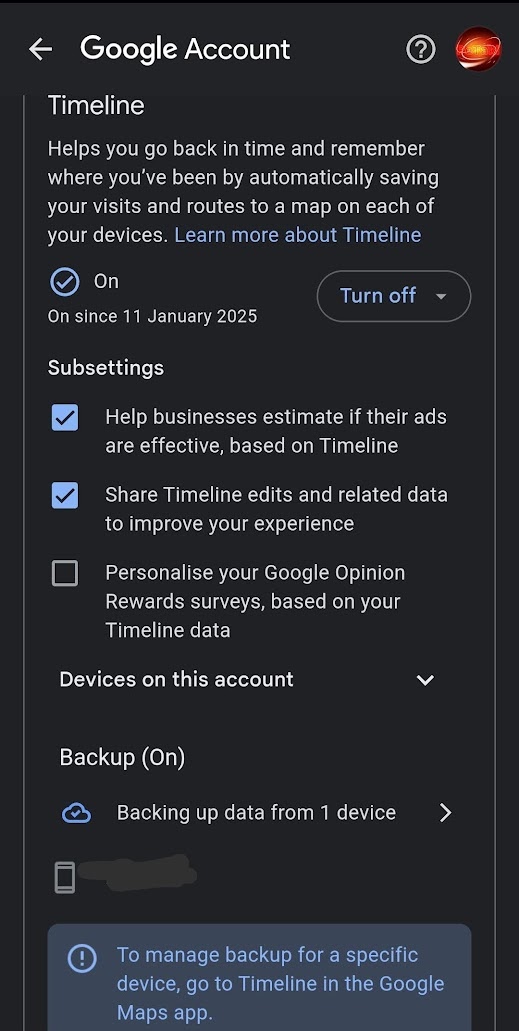Uncheck Share Timeline edits checkbox

click(65, 495)
